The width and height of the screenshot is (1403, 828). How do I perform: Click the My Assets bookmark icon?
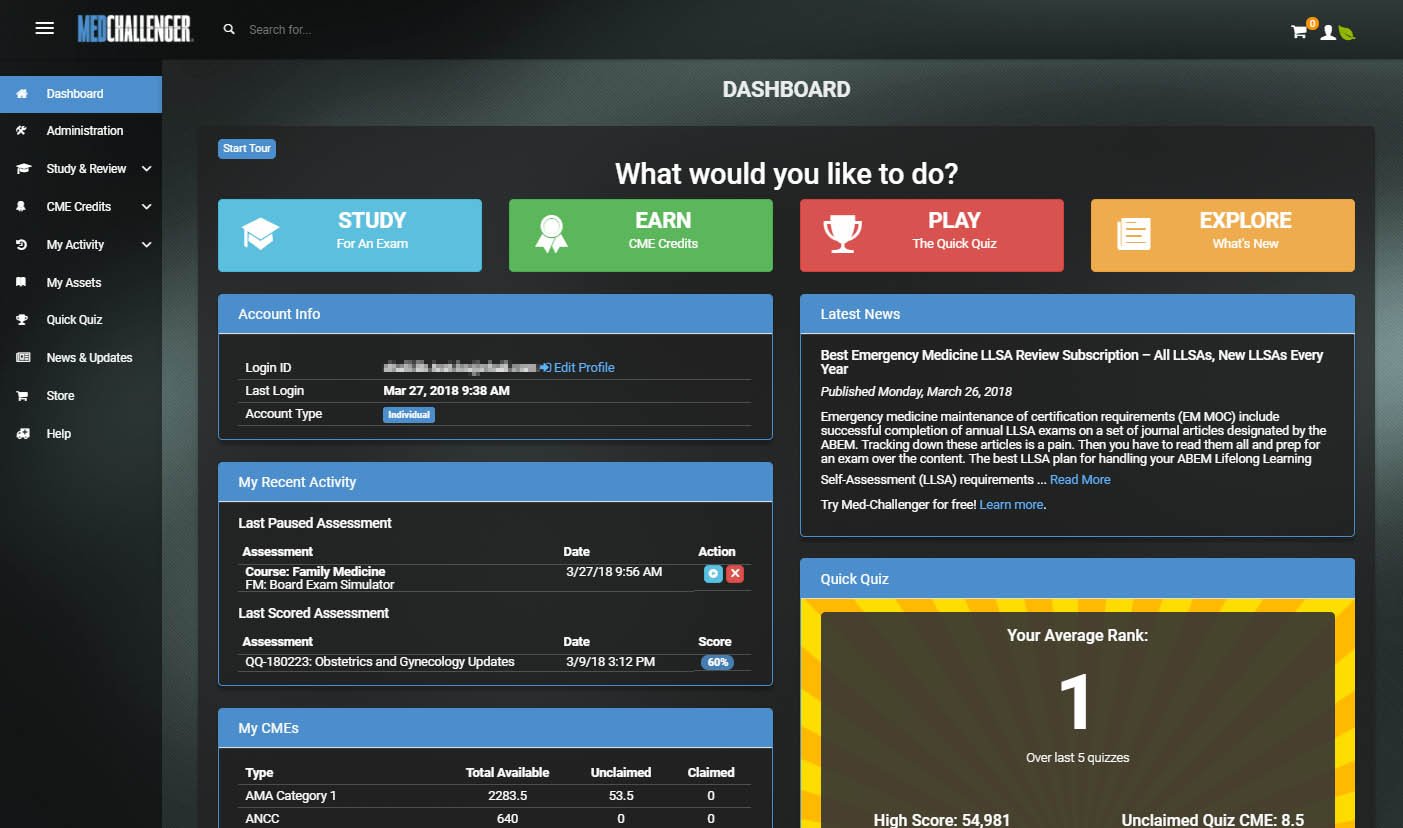click(x=22, y=283)
